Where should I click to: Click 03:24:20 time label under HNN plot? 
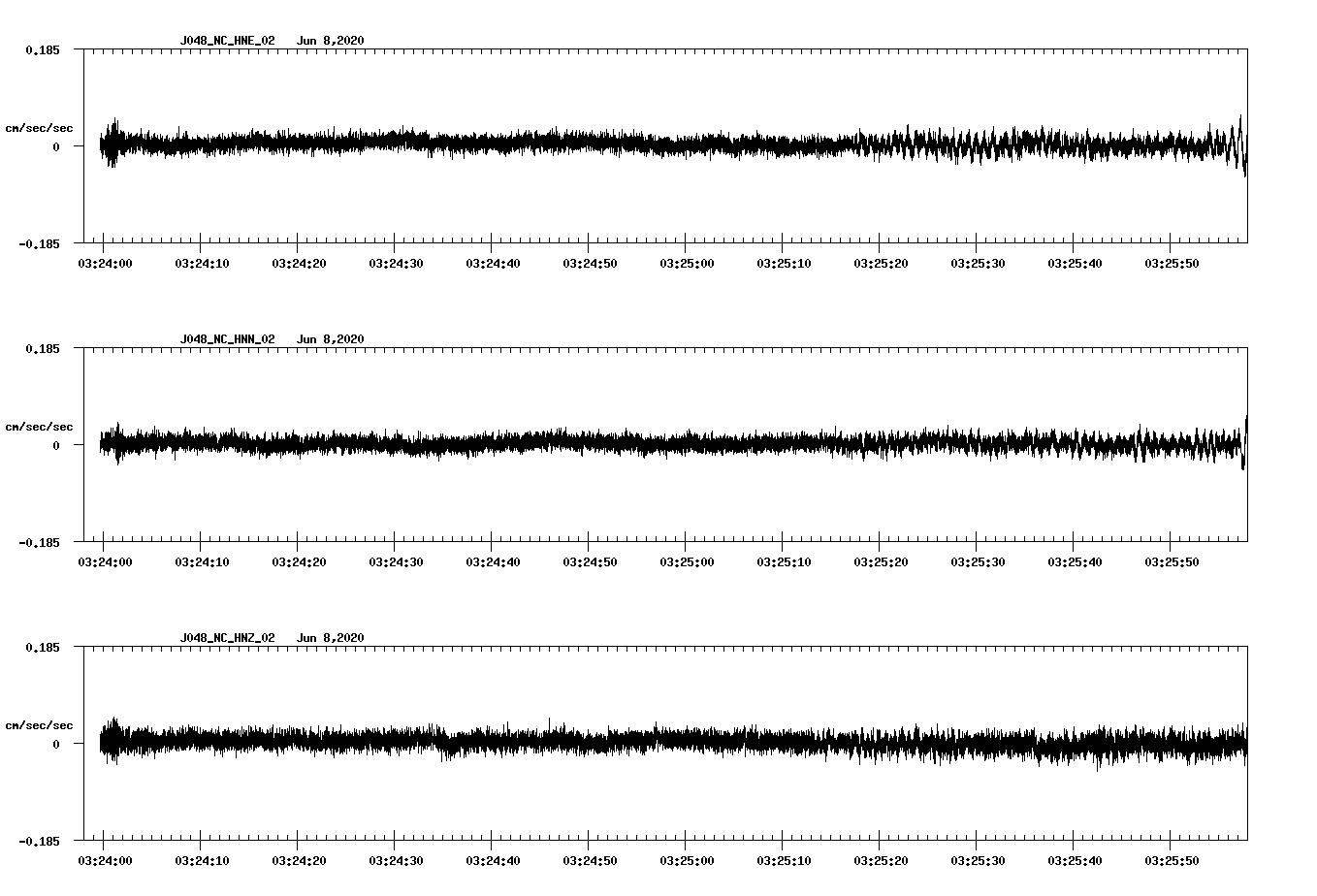coord(298,561)
